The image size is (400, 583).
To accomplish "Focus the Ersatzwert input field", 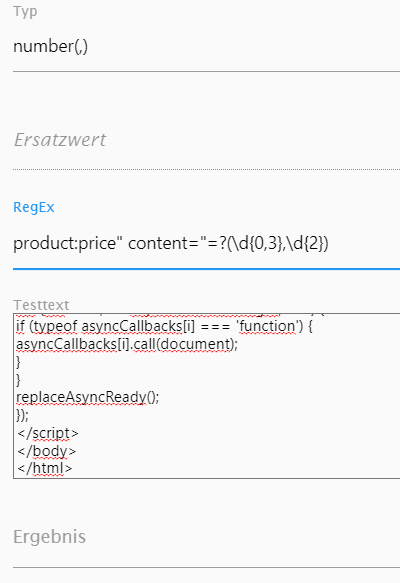I will [206, 141].
